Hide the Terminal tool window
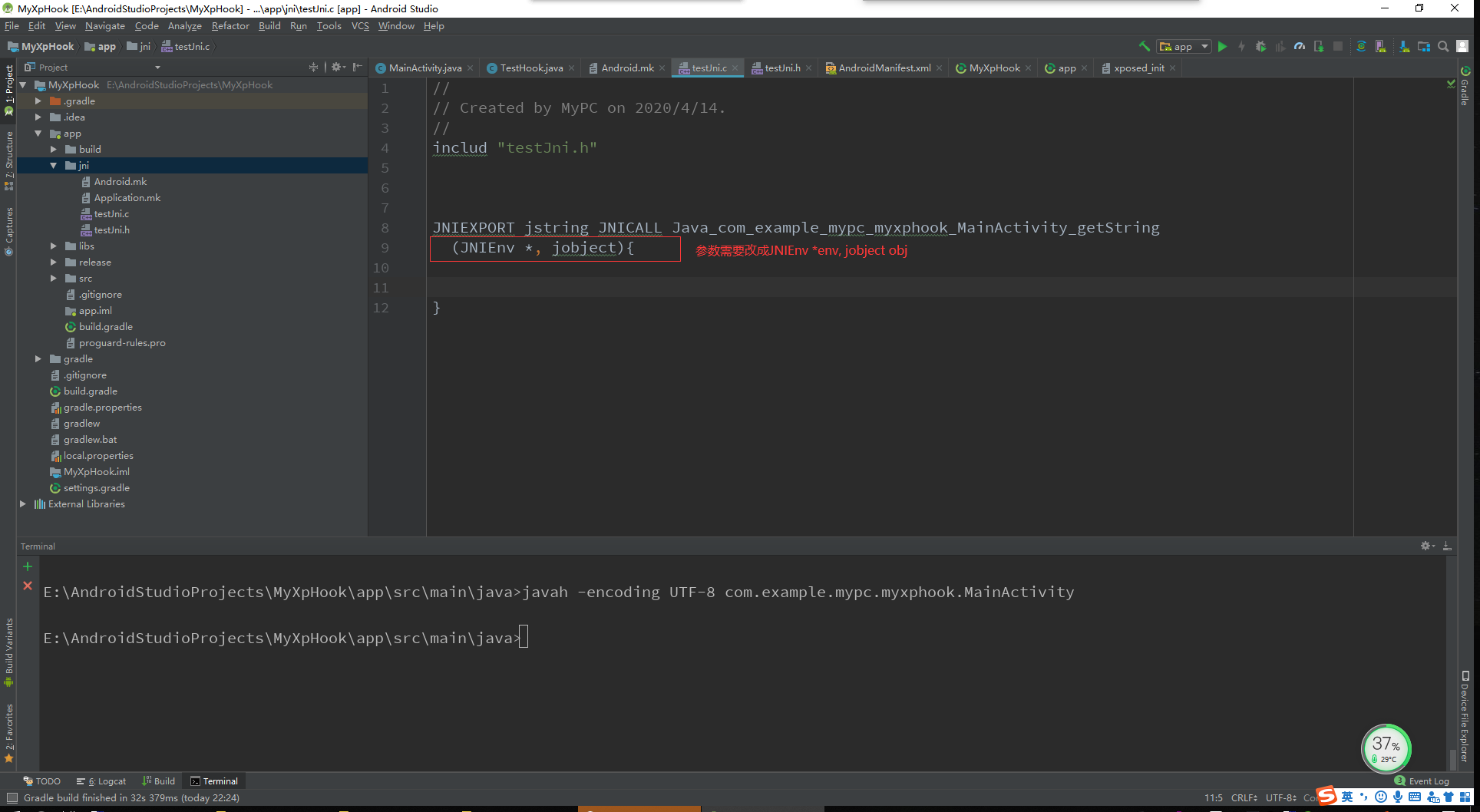Screen dimensions: 1480x812 1447,546
